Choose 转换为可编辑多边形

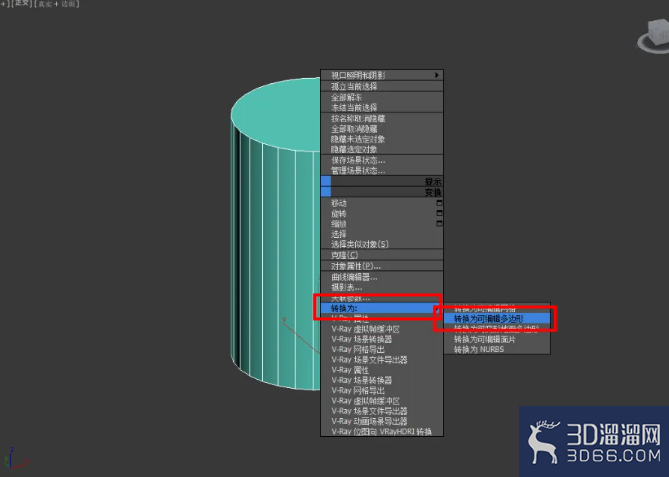[497, 319]
